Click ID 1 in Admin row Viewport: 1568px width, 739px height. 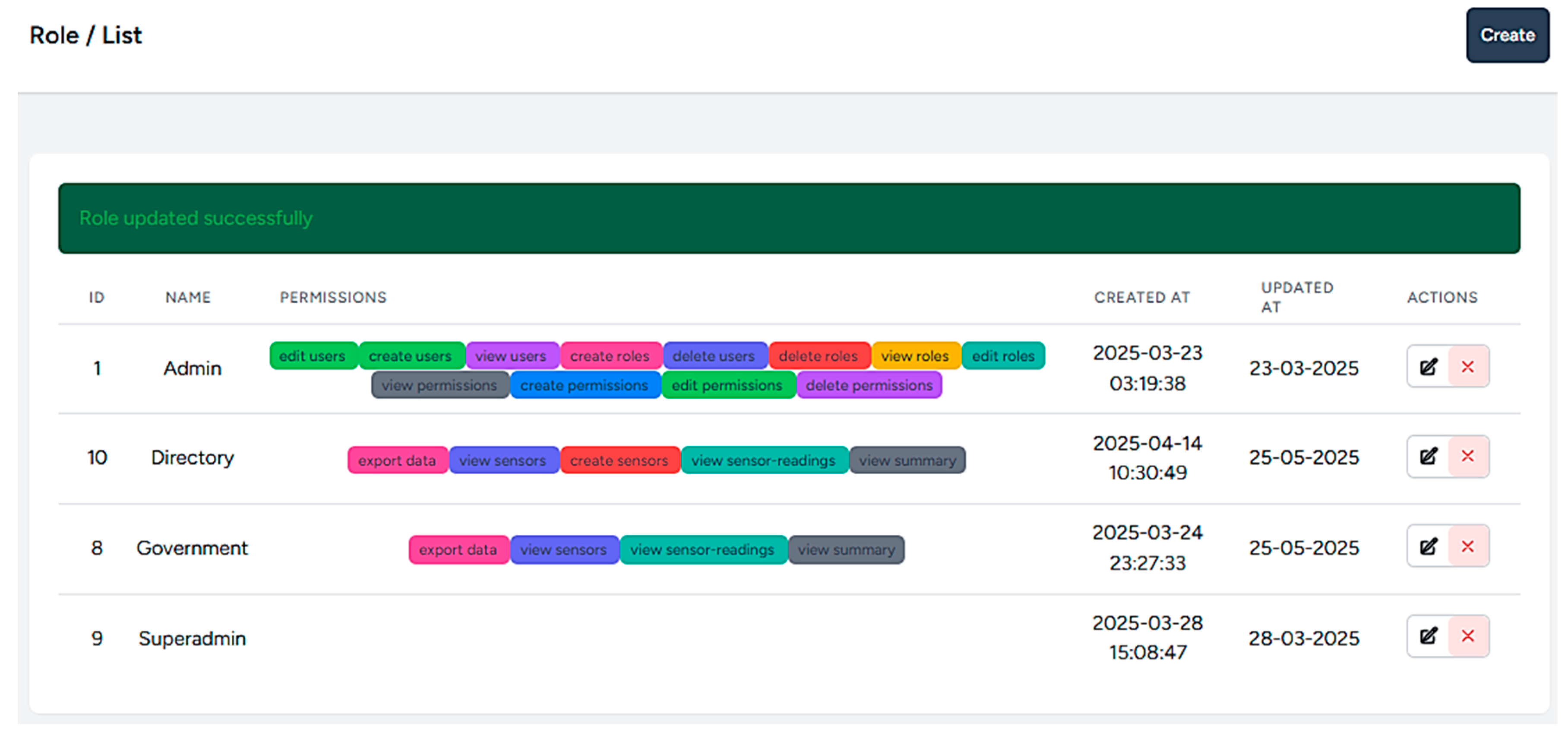(x=97, y=368)
